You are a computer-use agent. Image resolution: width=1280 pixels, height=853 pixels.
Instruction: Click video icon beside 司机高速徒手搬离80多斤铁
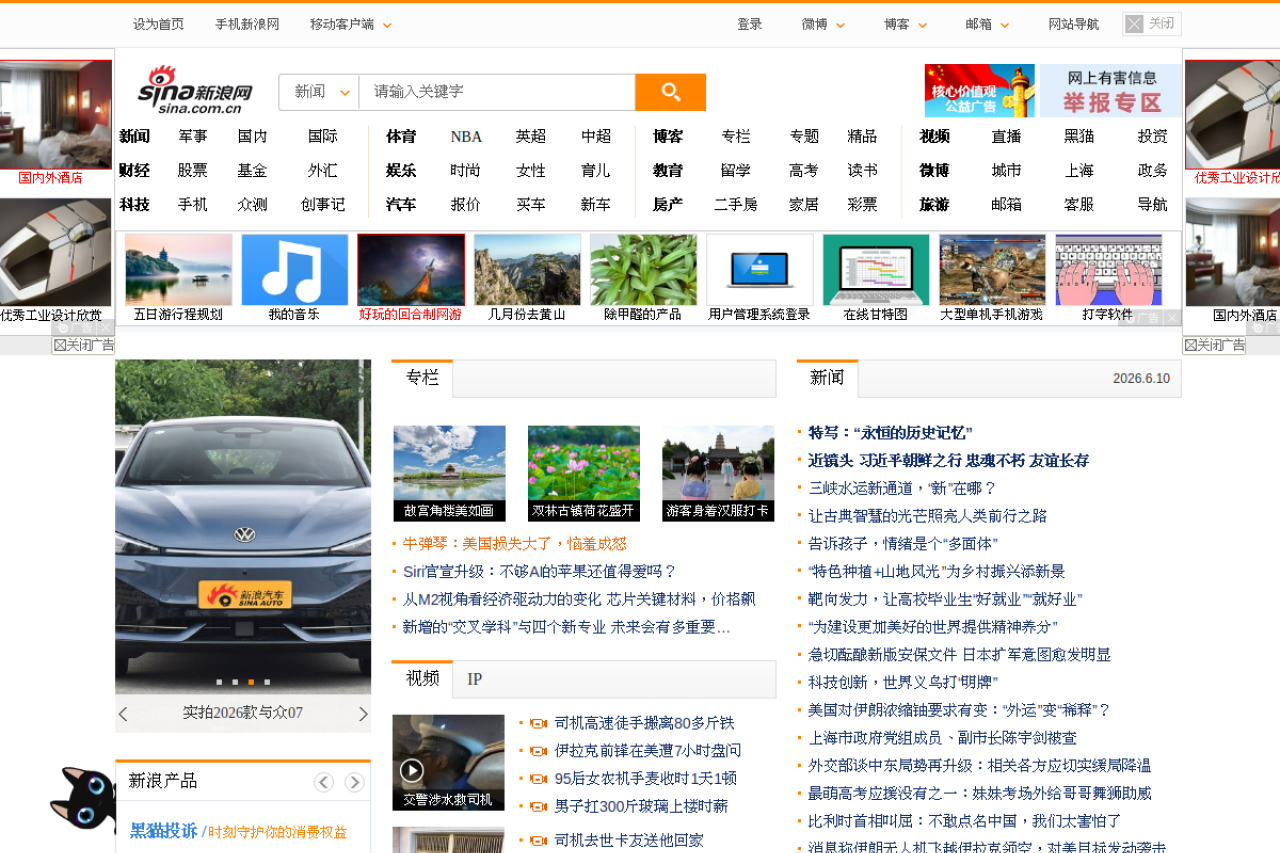click(538, 723)
